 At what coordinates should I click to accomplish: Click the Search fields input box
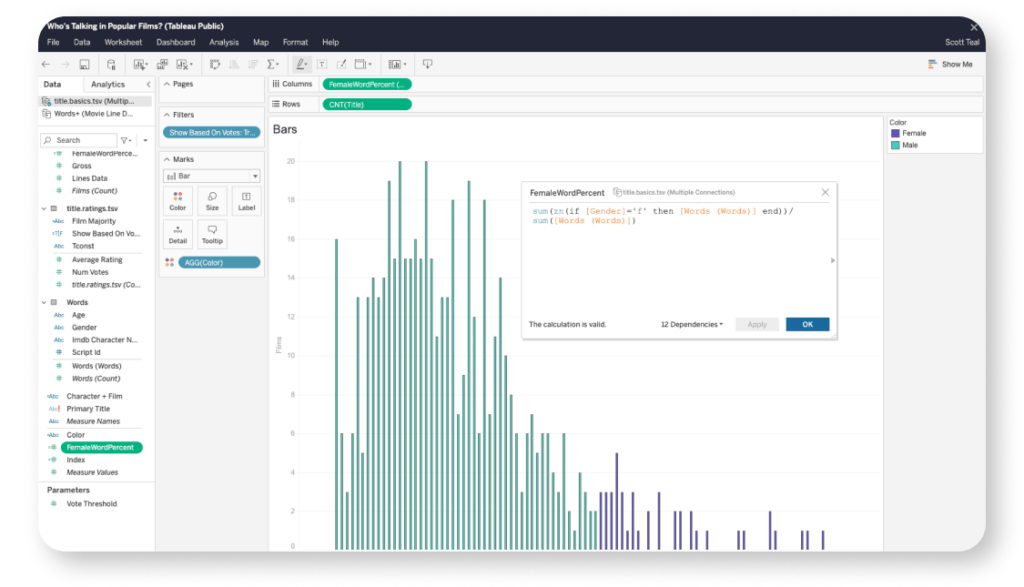click(x=78, y=140)
